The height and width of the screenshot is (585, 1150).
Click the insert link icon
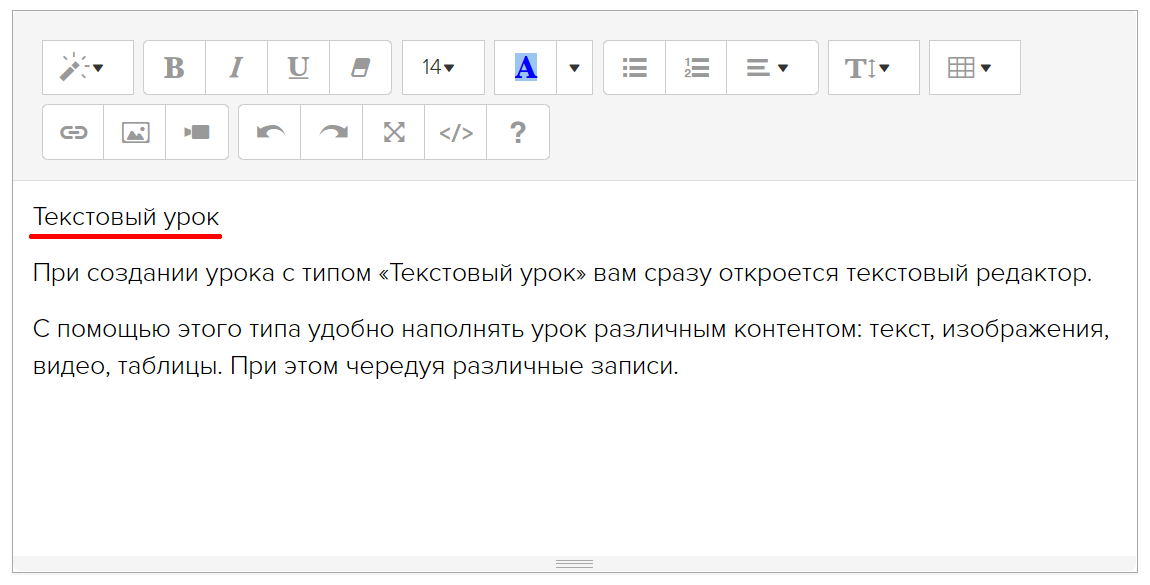pyautogui.click(x=73, y=132)
